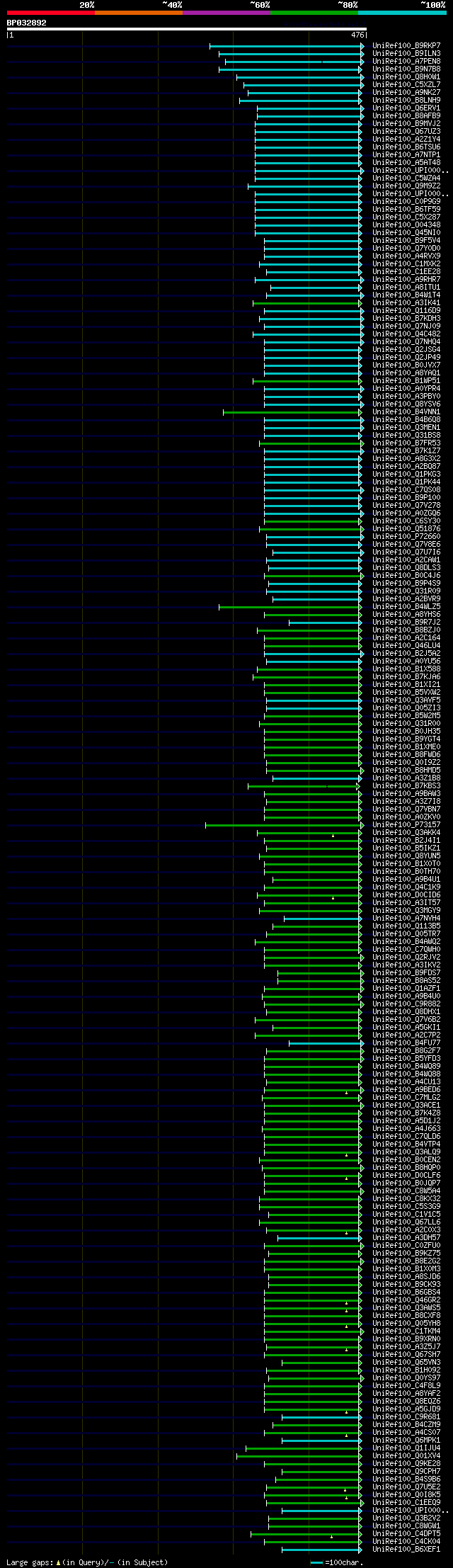Screen dimensions: 453x1568
Task: Select label UniRef100_C1EEQ9
Action: pyautogui.click(x=406, y=1502)
